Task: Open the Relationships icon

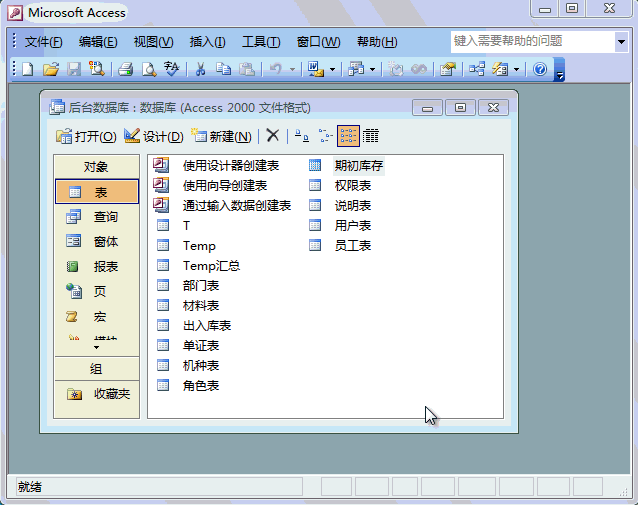Action: (477, 69)
